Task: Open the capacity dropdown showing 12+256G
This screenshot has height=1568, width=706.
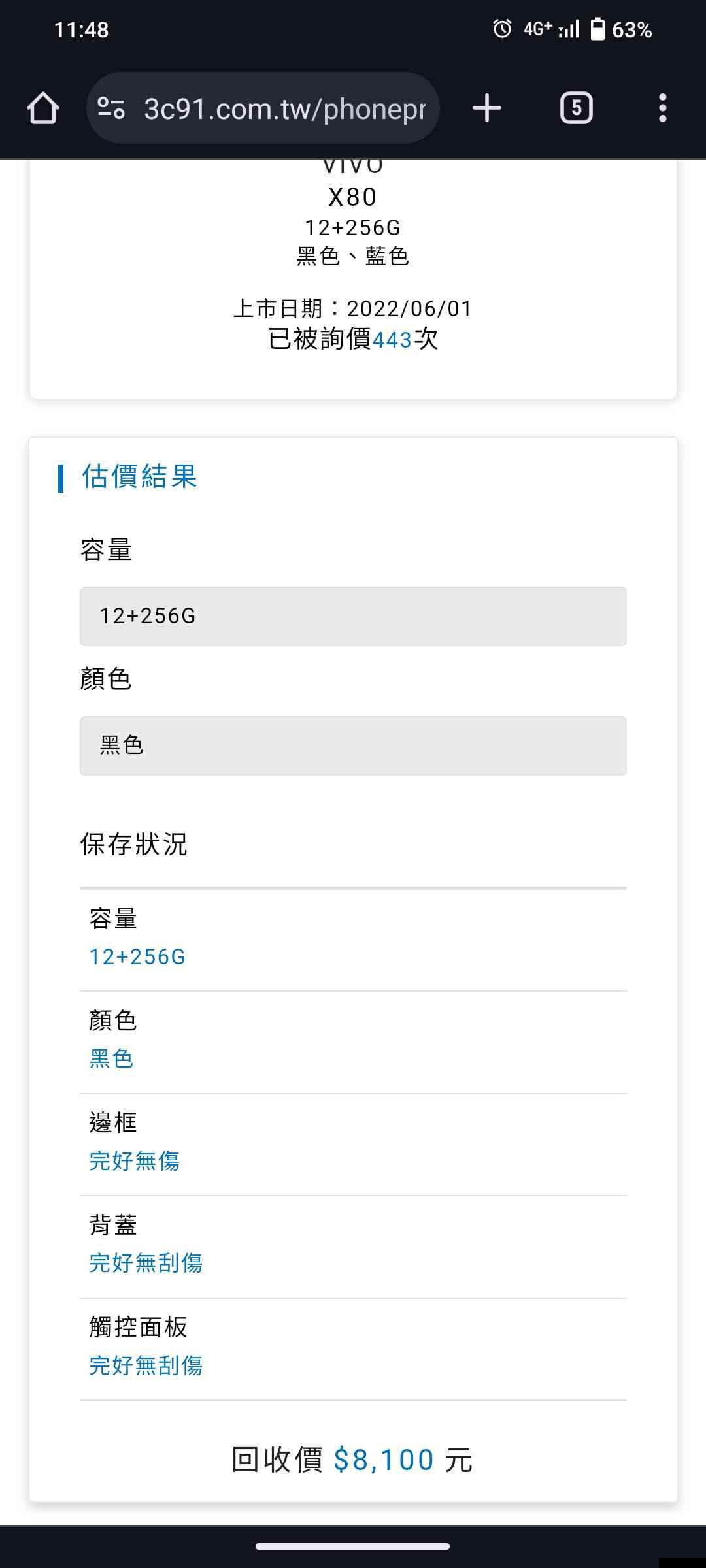Action: click(x=353, y=616)
